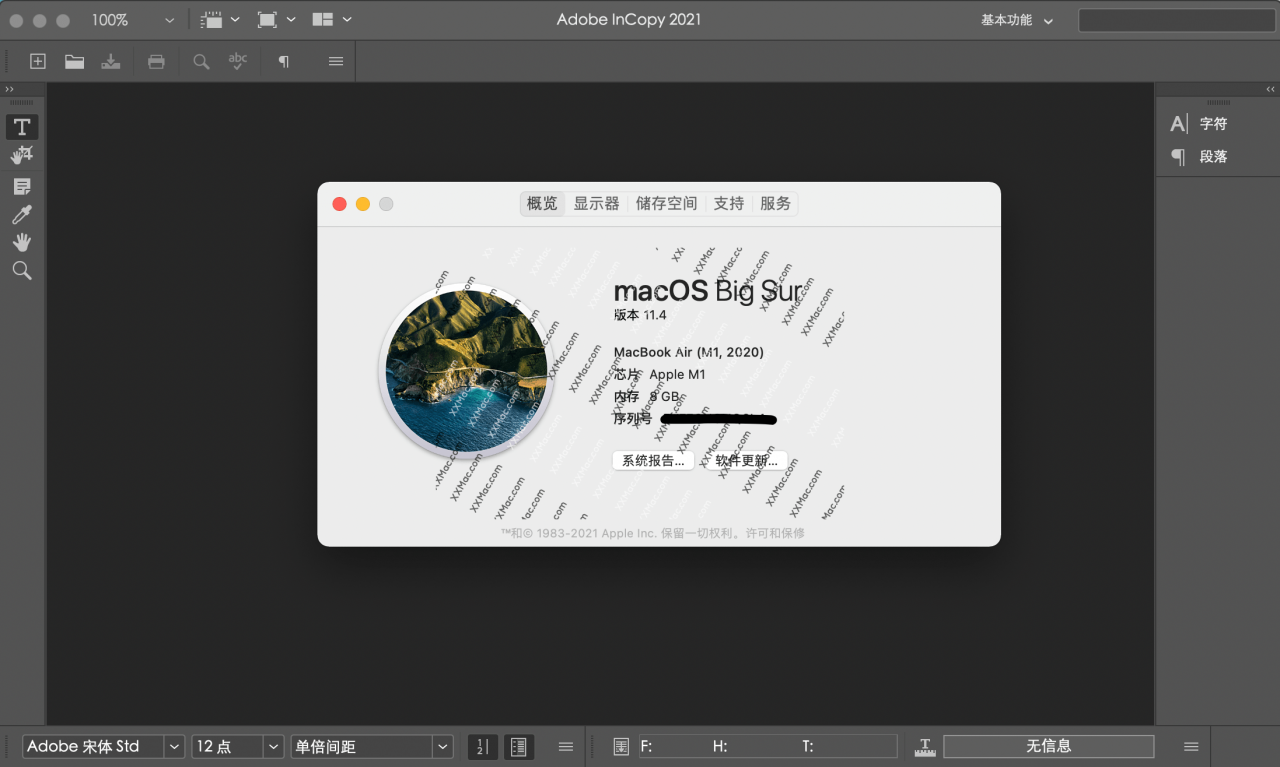Switch to the 服务 tab
The width and height of the screenshot is (1280, 767).
pyautogui.click(x=775, y=203)
